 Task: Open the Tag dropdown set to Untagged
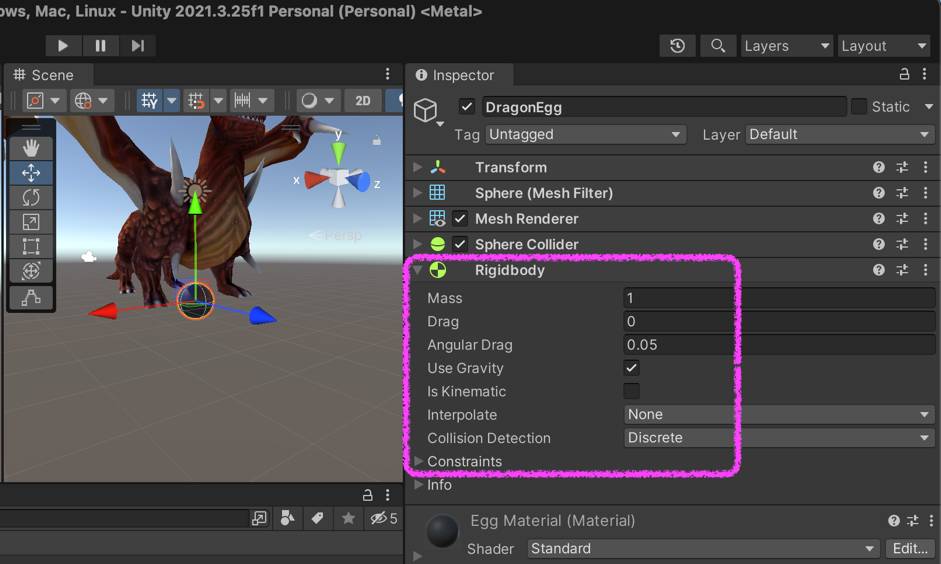coord(585,134)
